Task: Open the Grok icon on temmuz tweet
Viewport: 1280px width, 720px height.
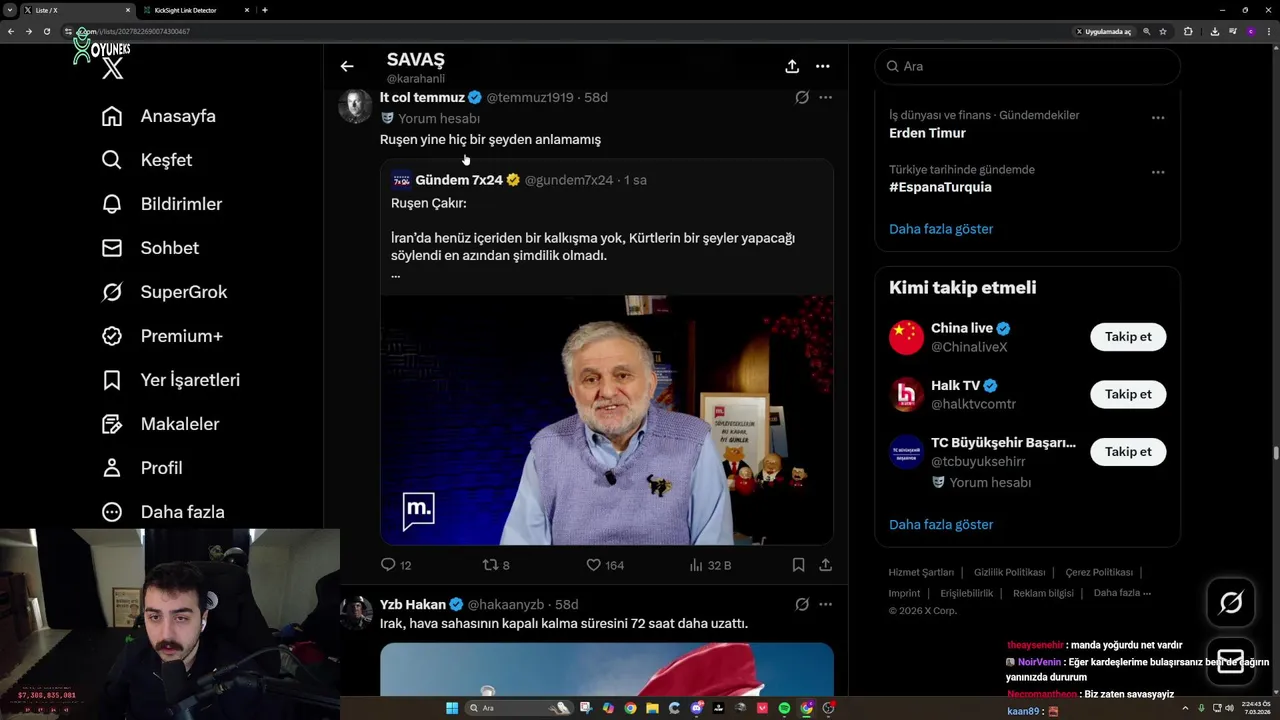Action: click(802, 98)
